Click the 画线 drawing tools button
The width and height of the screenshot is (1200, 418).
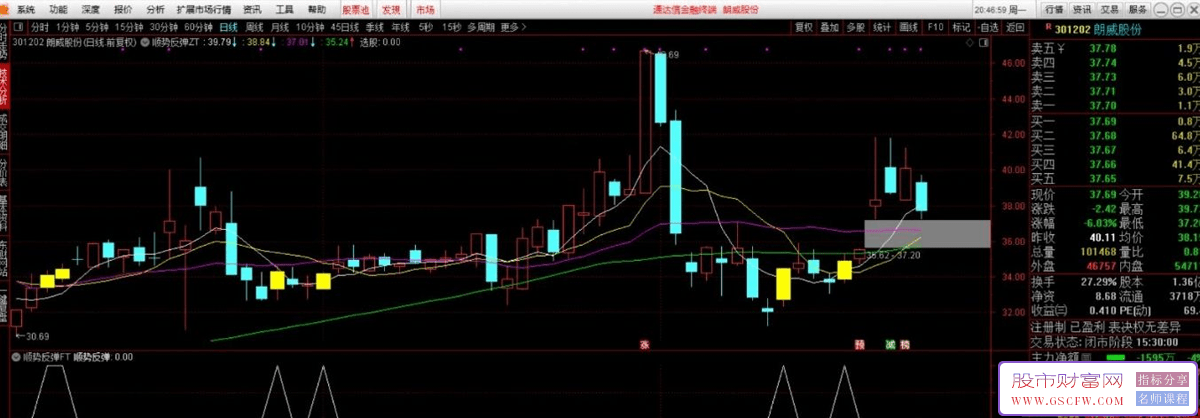pos(908,27)
